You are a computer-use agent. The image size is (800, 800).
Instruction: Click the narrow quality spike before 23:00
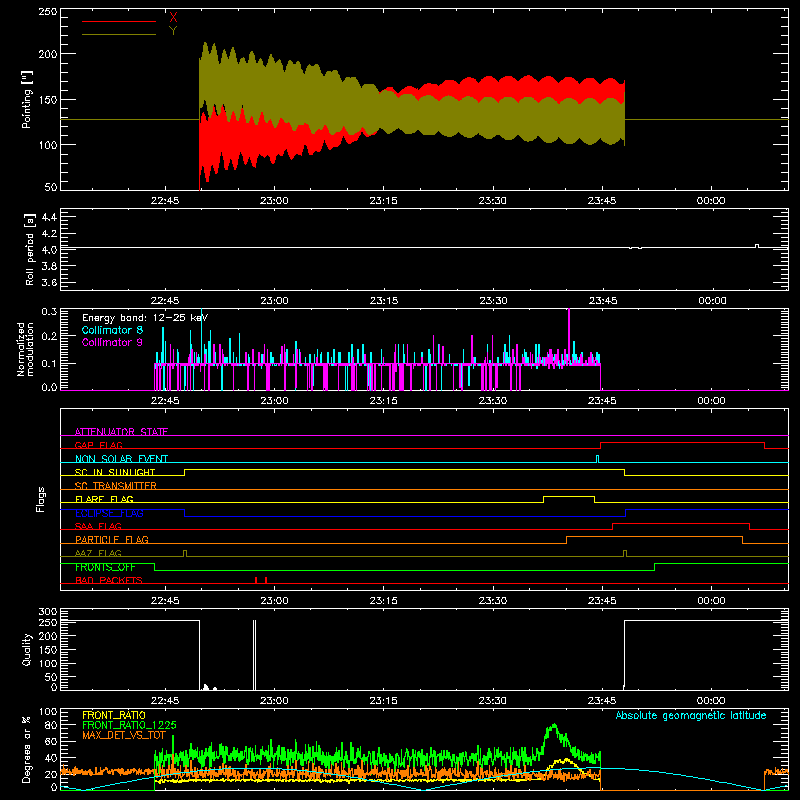[255, 655]
